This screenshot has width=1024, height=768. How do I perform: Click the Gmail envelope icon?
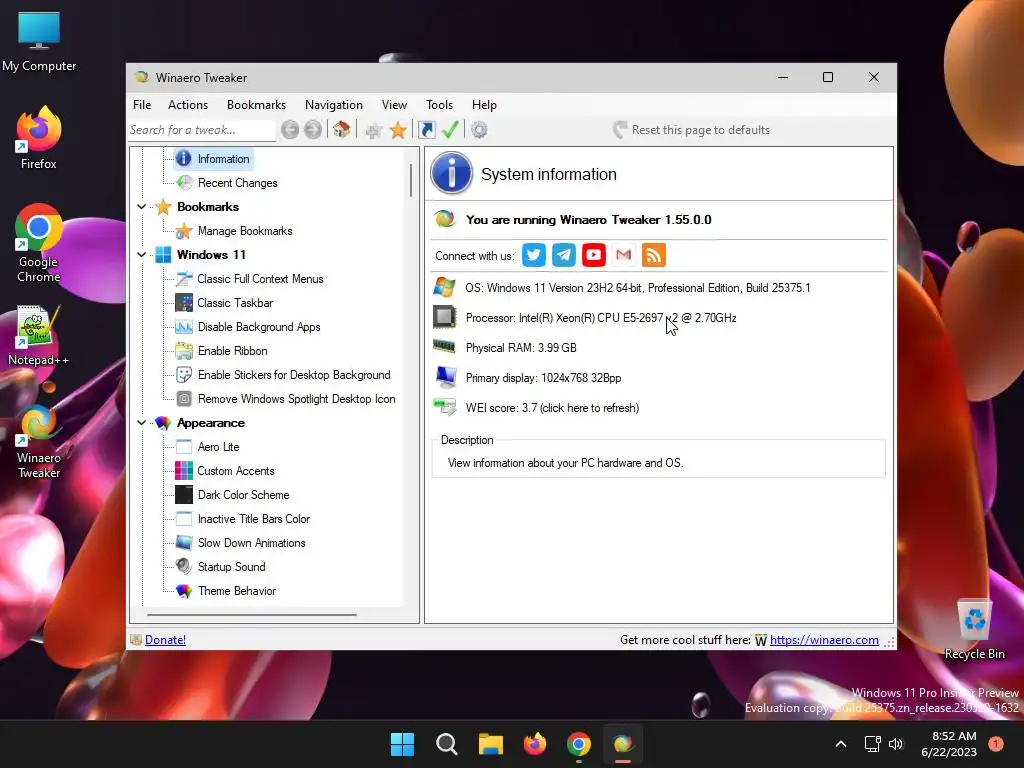click(x=624, y=255)
